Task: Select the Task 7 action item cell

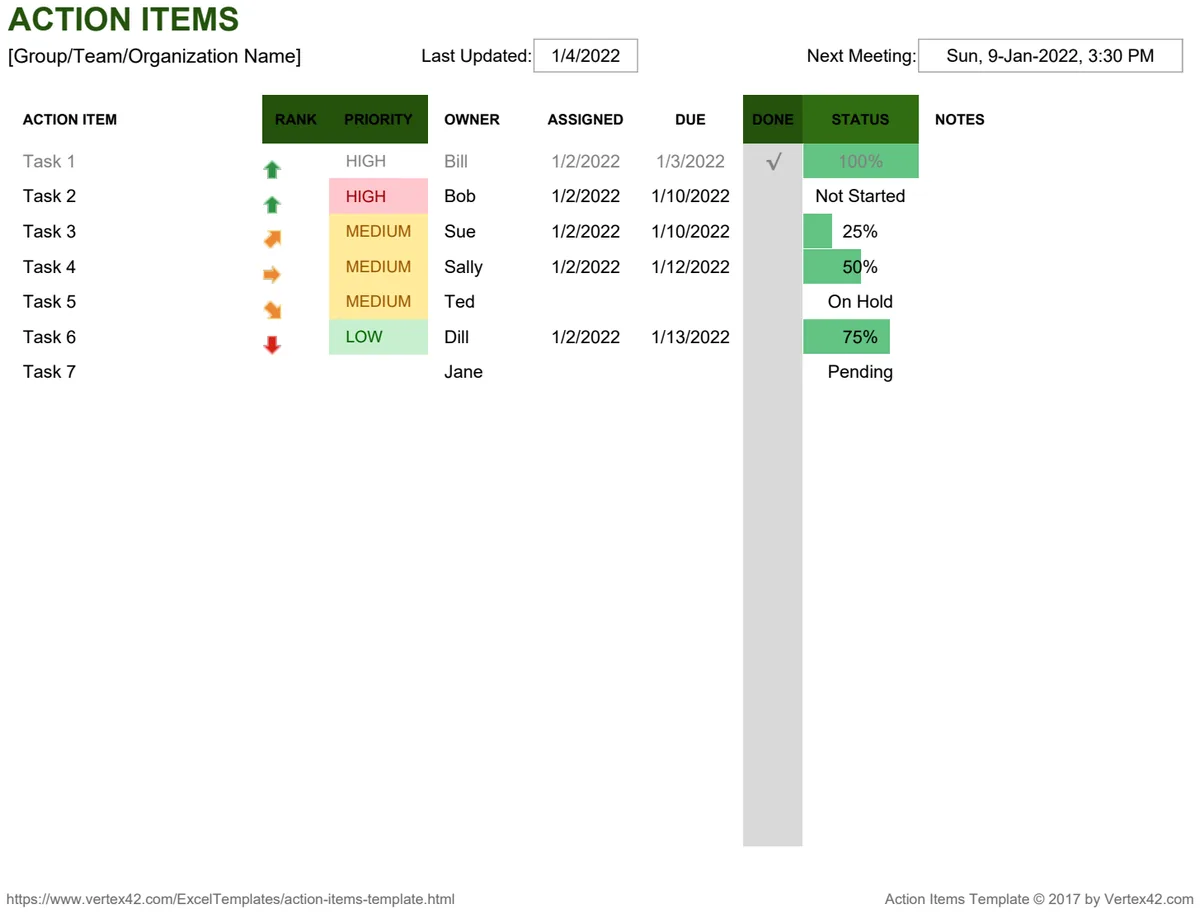Action: click(49, 371)
